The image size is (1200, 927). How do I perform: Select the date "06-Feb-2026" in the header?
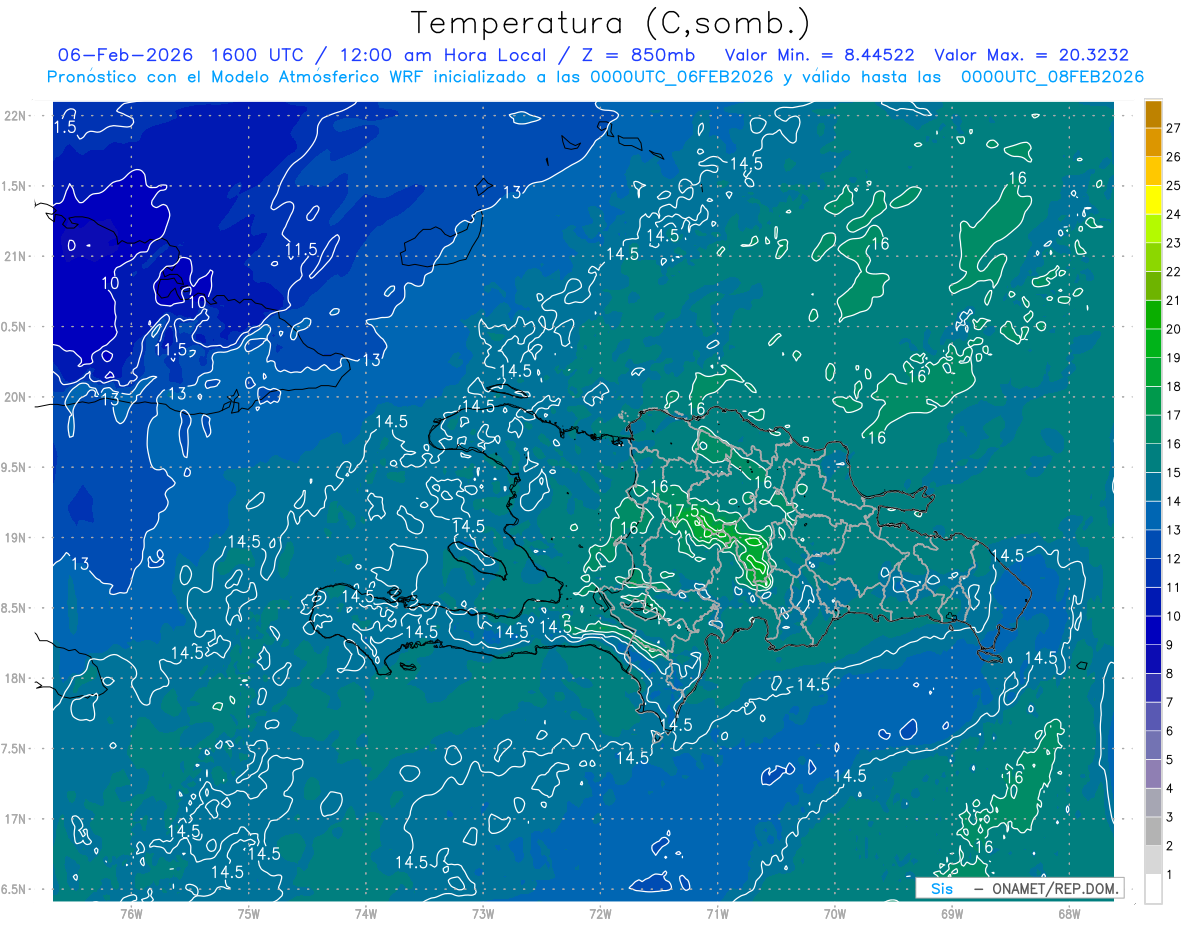point(125,55)
